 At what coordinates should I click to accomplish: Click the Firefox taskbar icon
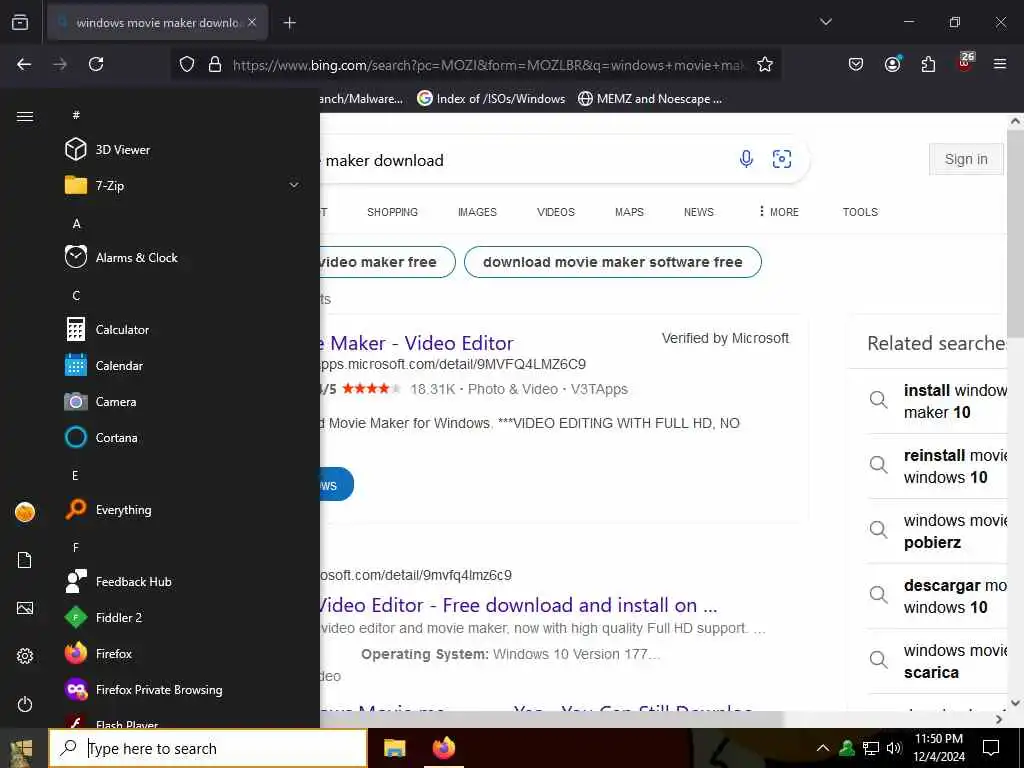(444, 748)
